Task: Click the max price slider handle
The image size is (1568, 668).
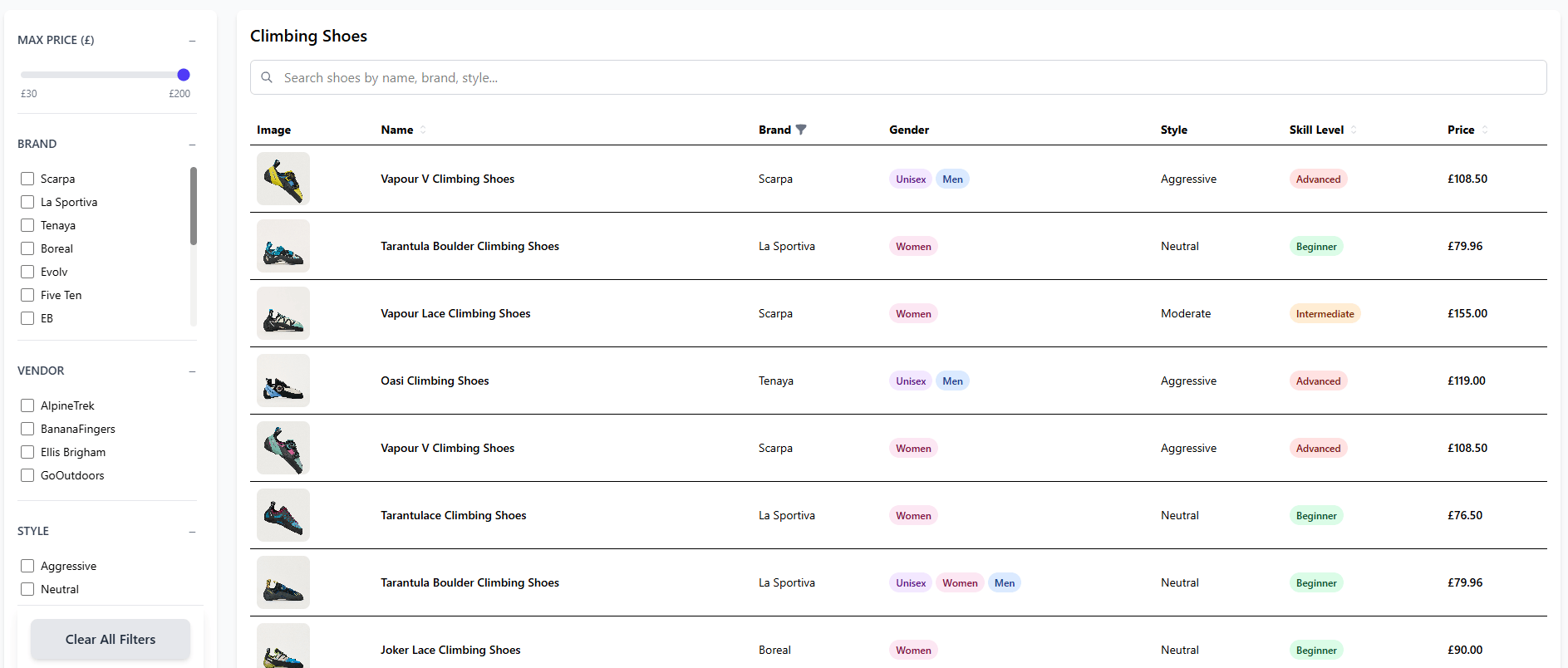Action: tap(184, 75)
